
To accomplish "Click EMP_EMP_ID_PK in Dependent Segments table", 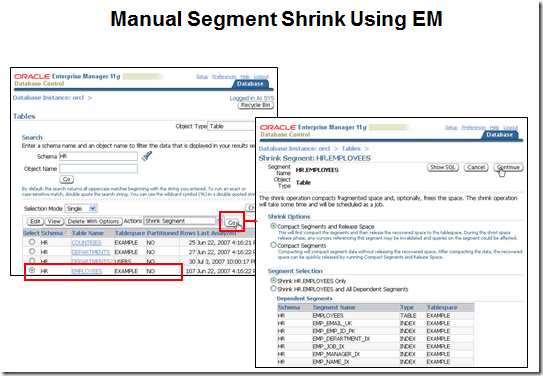I will (x=334, y=331).
